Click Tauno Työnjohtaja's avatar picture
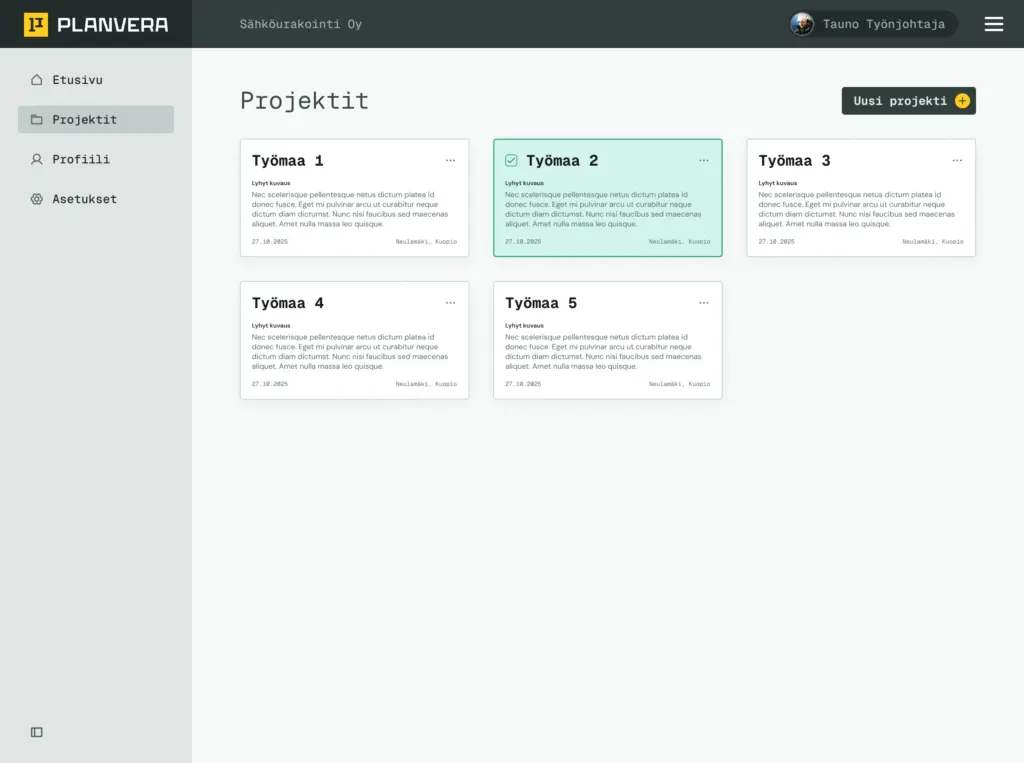The height and width of the screenshot is (763, 1024). (x=802, y=24)
